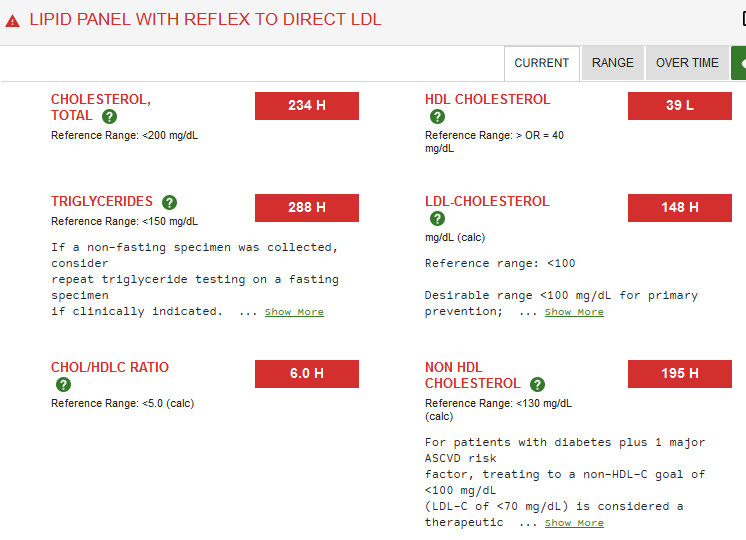Select the Current tab
This screenshot has width=746, height=540.
coord(541,63)
